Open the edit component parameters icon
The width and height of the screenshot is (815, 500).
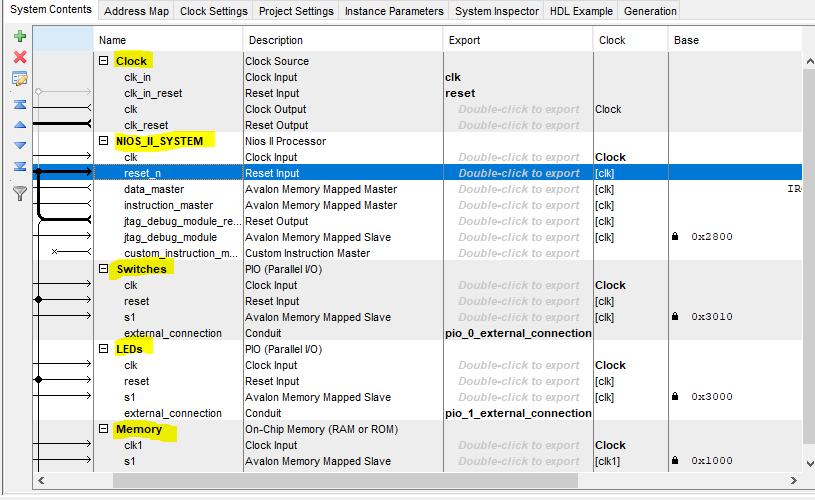[20, 79]
